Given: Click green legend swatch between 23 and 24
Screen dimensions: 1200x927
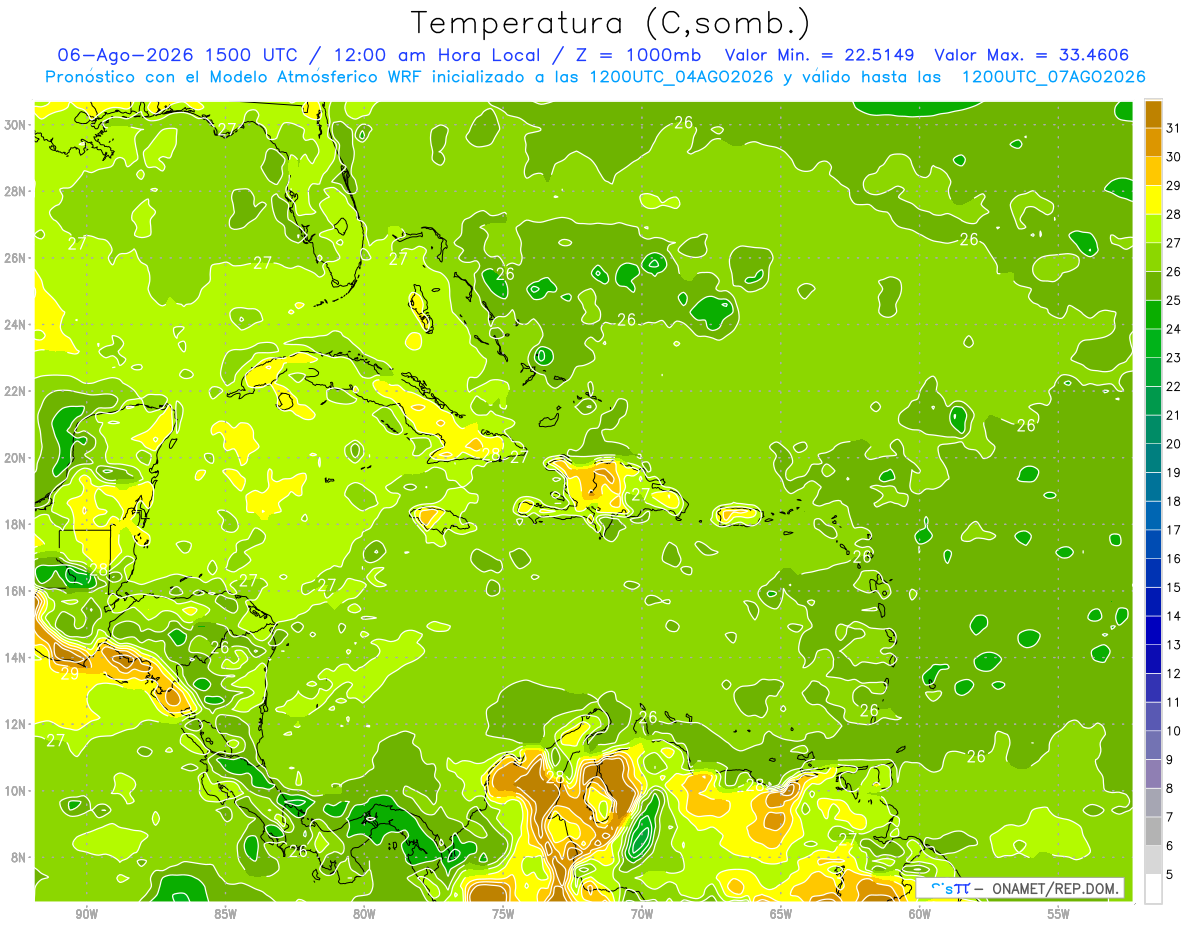Looking at the screenshot, I should 1153,343.
